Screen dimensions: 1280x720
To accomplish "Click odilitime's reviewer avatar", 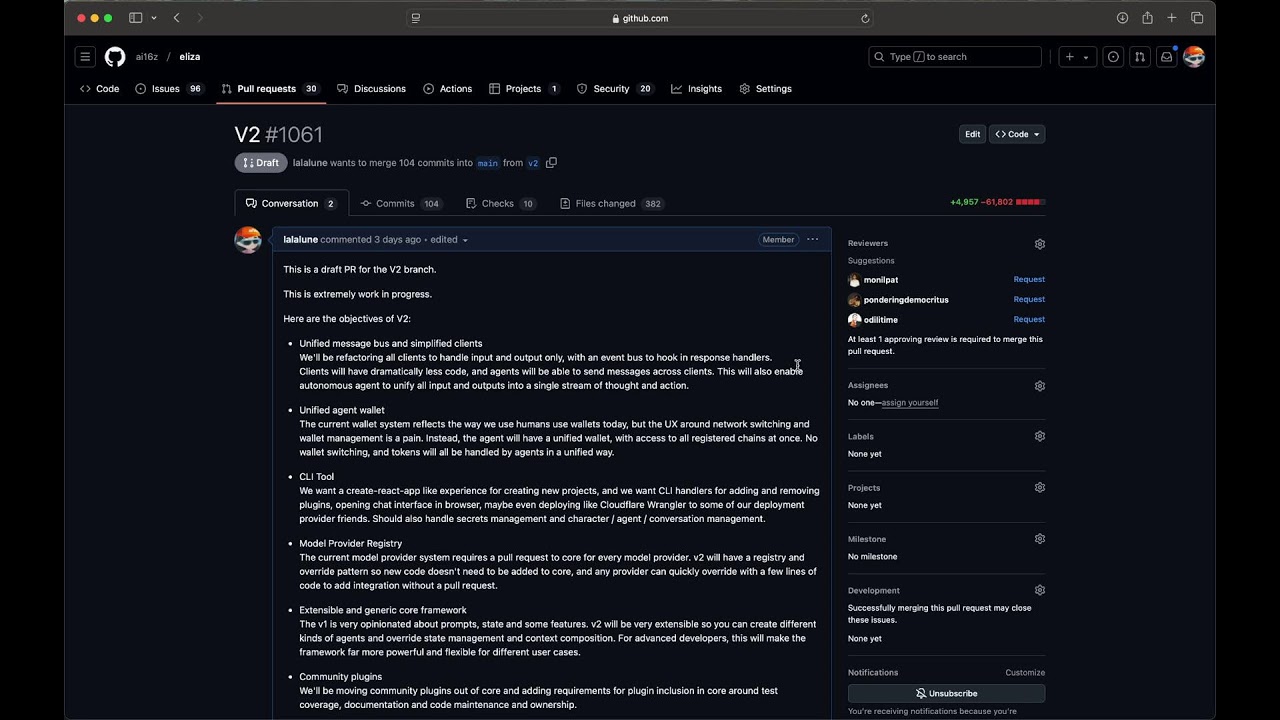I will point(854,320).
